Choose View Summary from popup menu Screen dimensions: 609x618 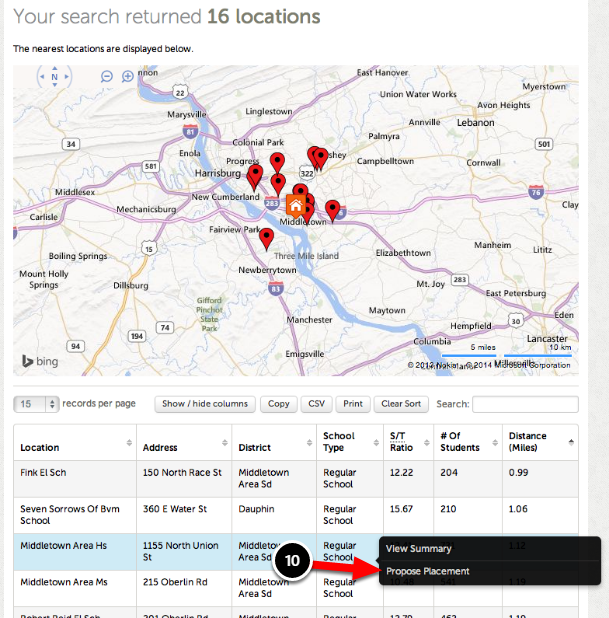pyautogui.click(x=418, y=549)
